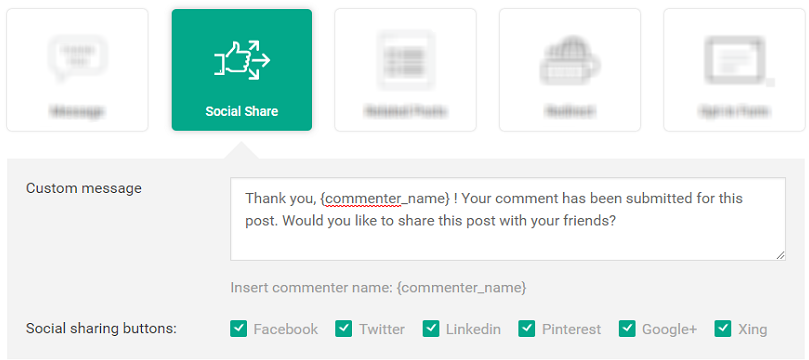Viewport: 809px width, 360px height.
Task: Toggle the Linkedin checkbox off
Action: click(x=431, y=328)
